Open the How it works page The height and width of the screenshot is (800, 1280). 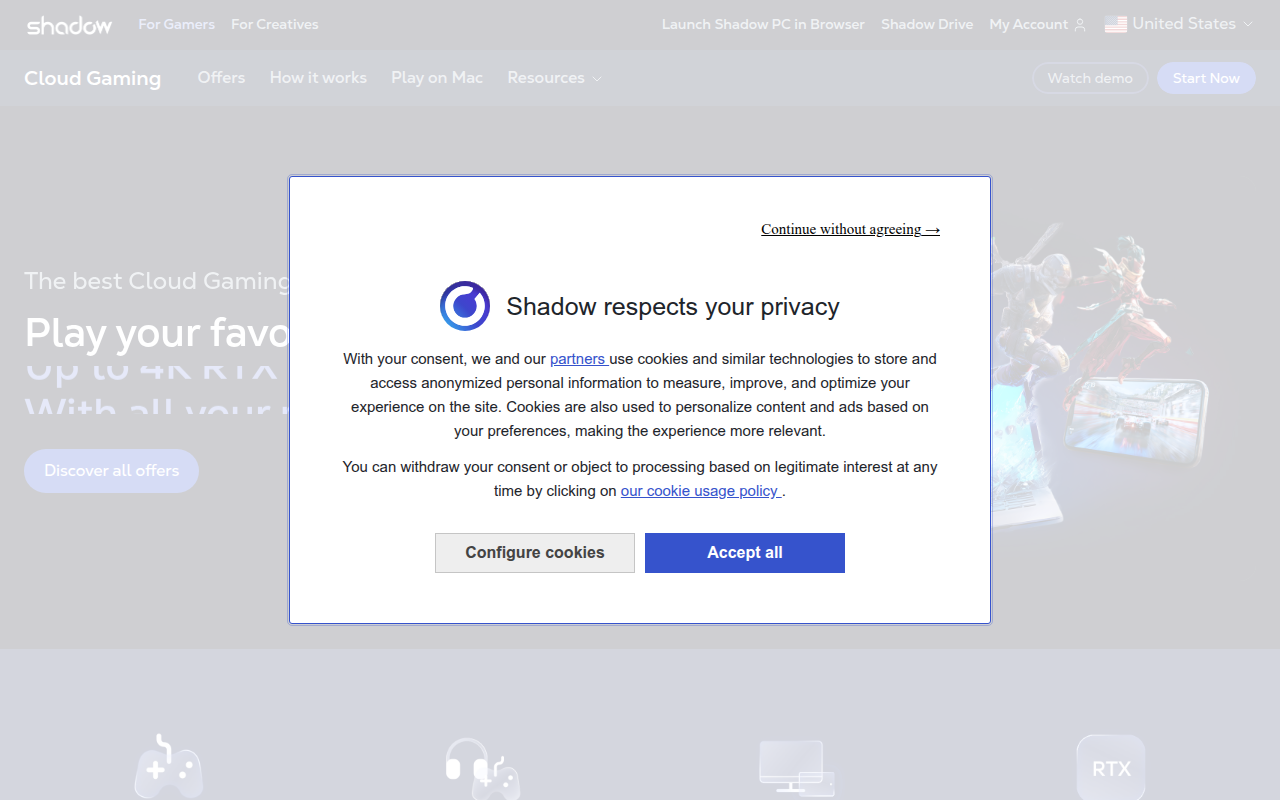coord(318,78)
